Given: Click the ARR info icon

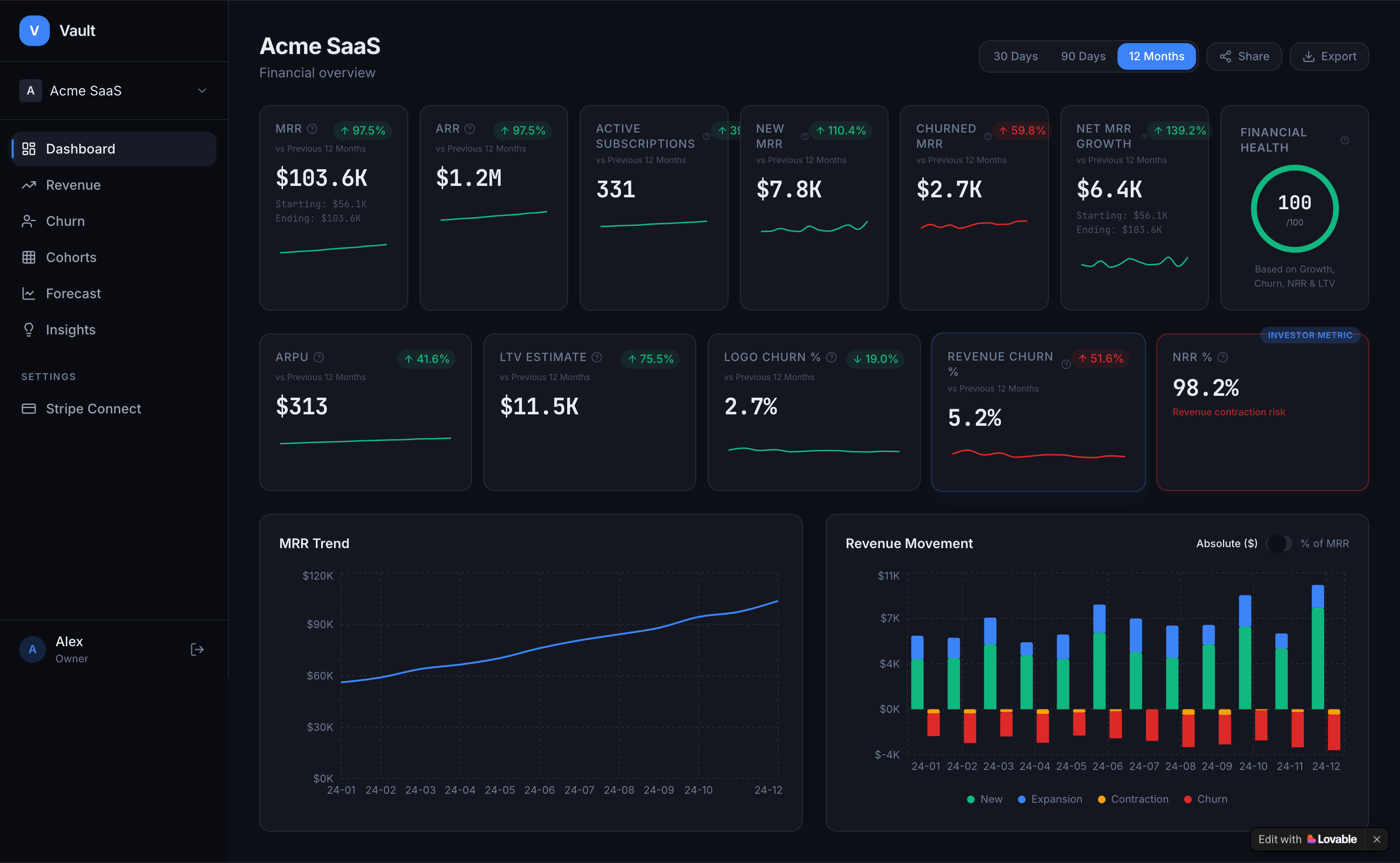Looking at the screenshot, I should (x=470, y=129).
